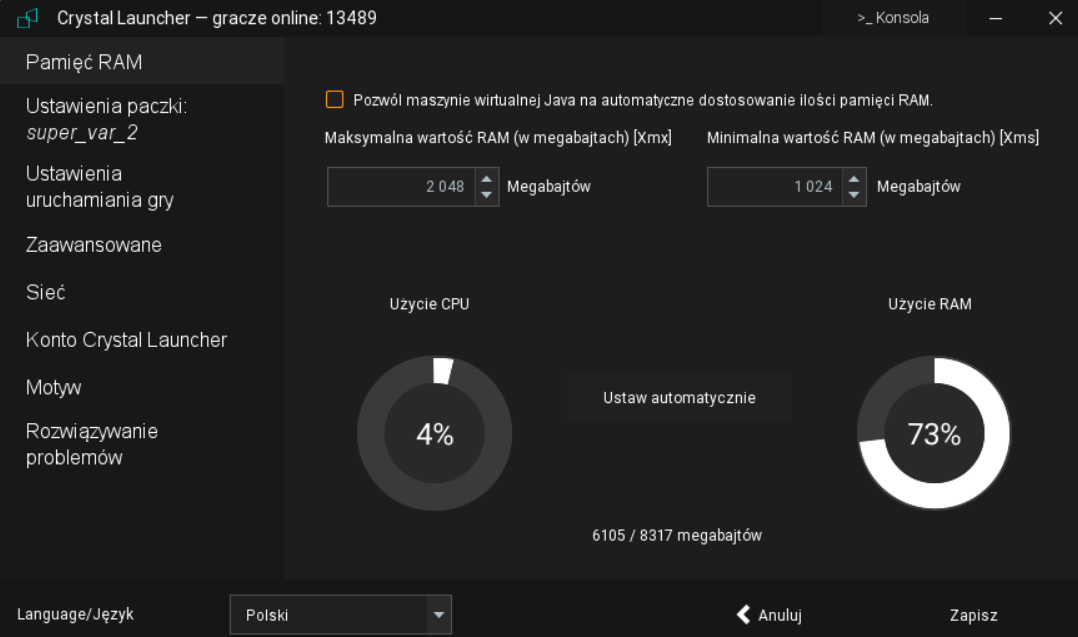The height and width of the screenshot is (637, 1078).
Task: Open Konto Crystal Launcher settings
Action: point(126,340)
